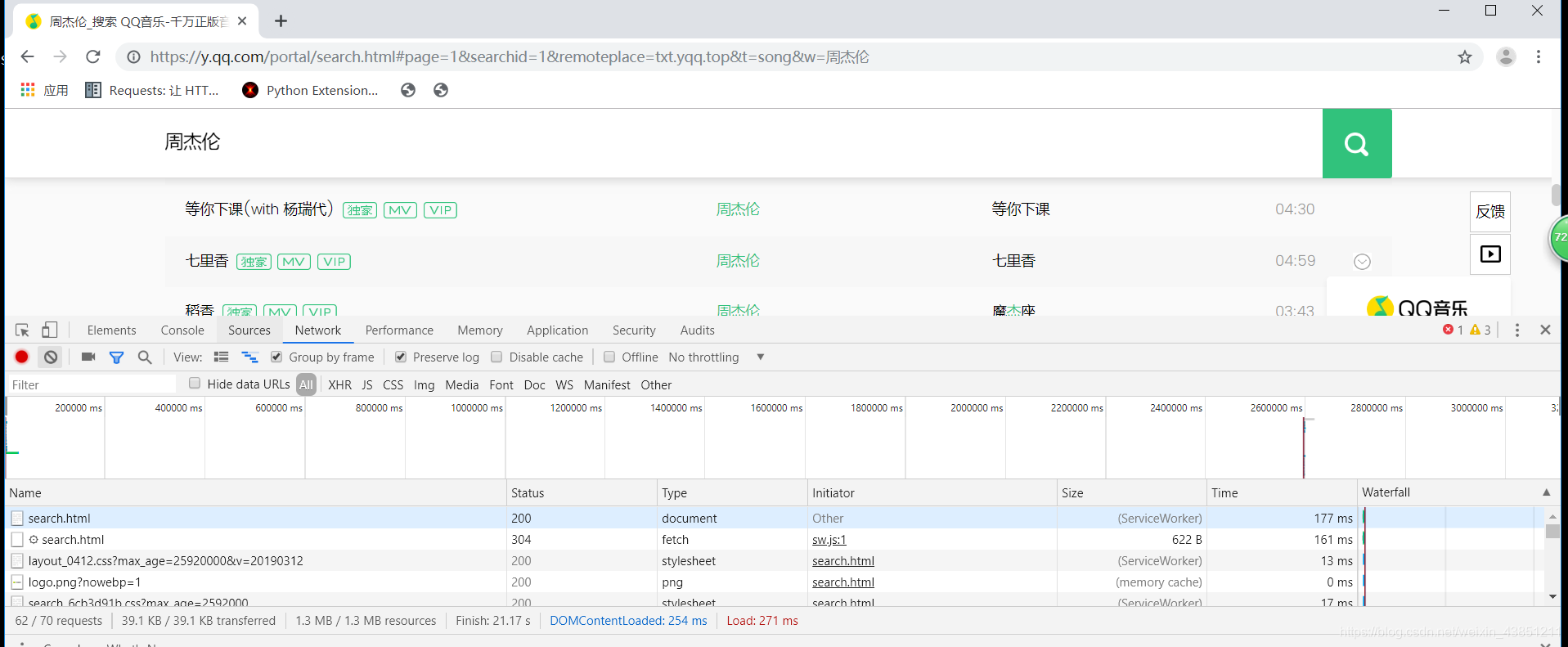The image size is (1568, 647).
Task: Uncheck Group by frame
Action: click(x=276, y=357)
